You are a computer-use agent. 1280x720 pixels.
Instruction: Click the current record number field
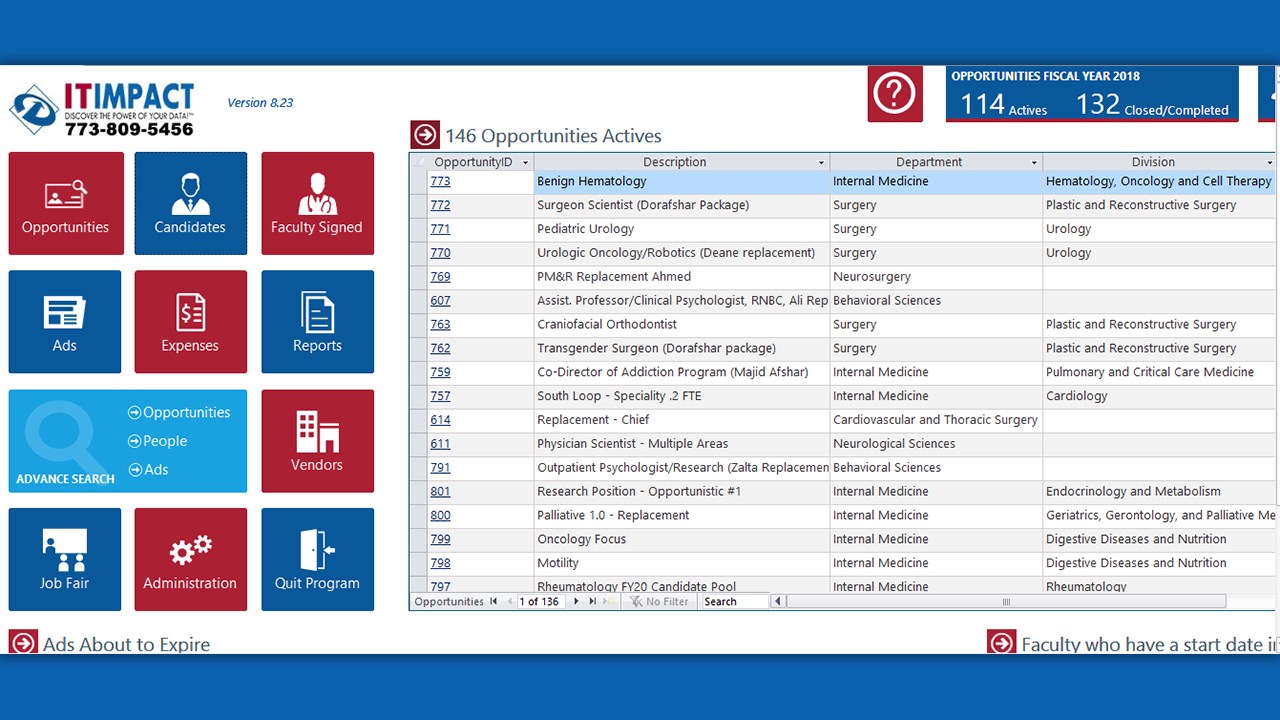coord(541,602)
